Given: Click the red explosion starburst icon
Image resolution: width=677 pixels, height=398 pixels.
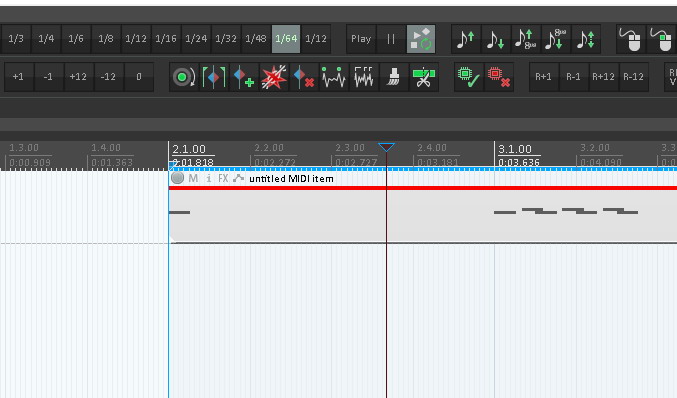Looking at the screenshot, I should [274, 77].
